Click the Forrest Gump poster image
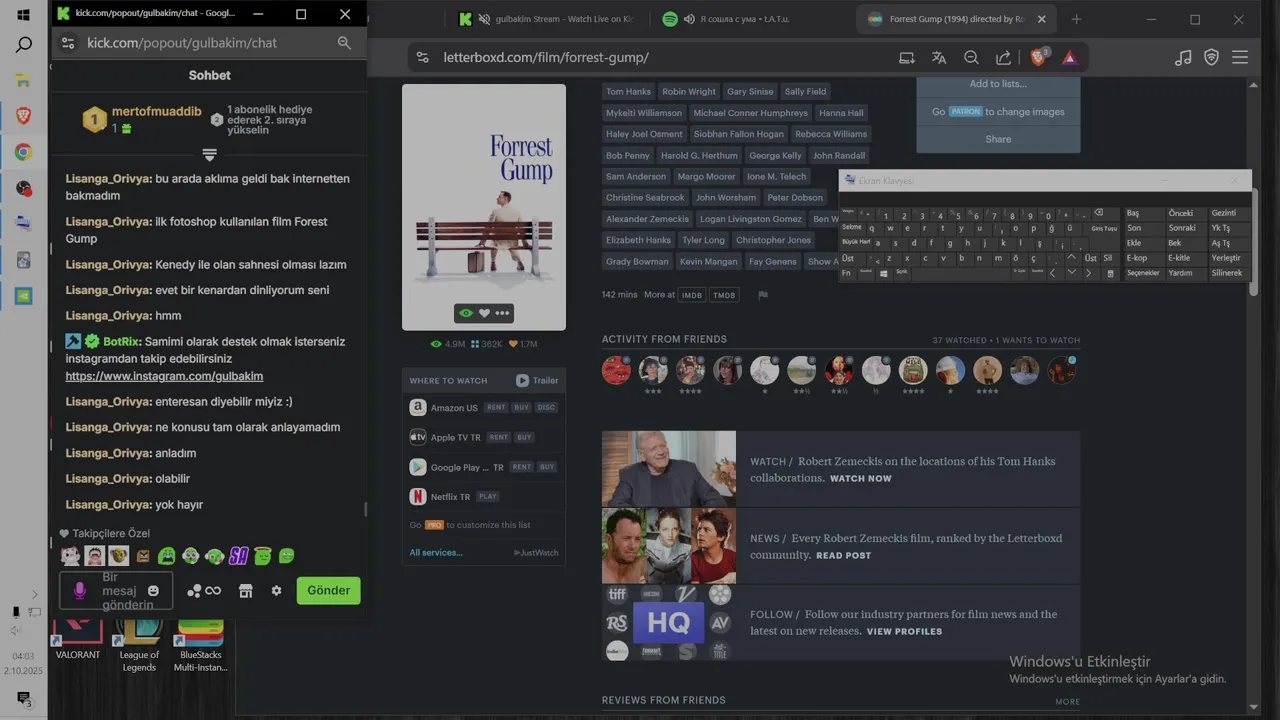This screenshot has height=720, width=1280. 484,206
